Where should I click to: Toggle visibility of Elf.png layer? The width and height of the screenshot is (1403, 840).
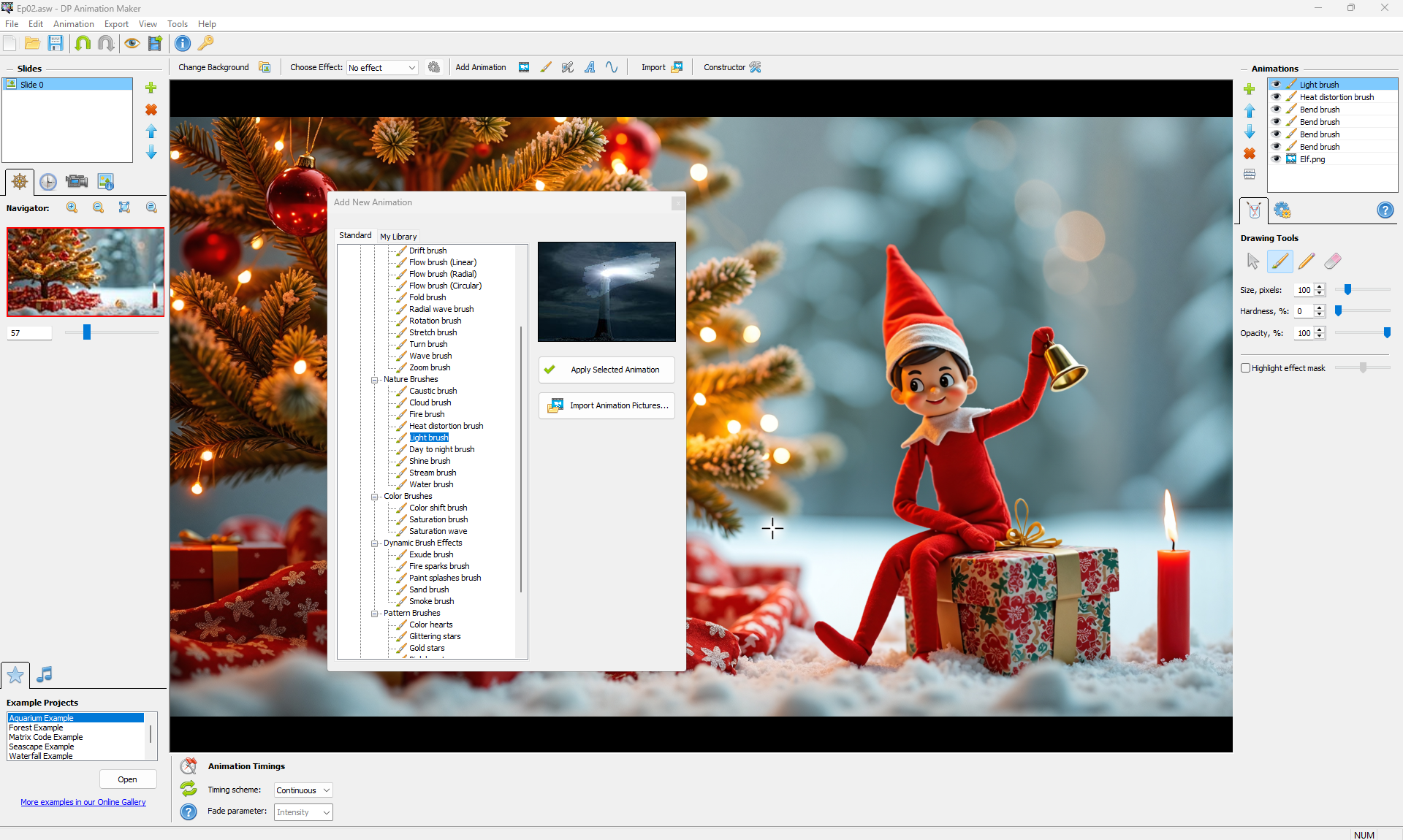point(1277,159)
